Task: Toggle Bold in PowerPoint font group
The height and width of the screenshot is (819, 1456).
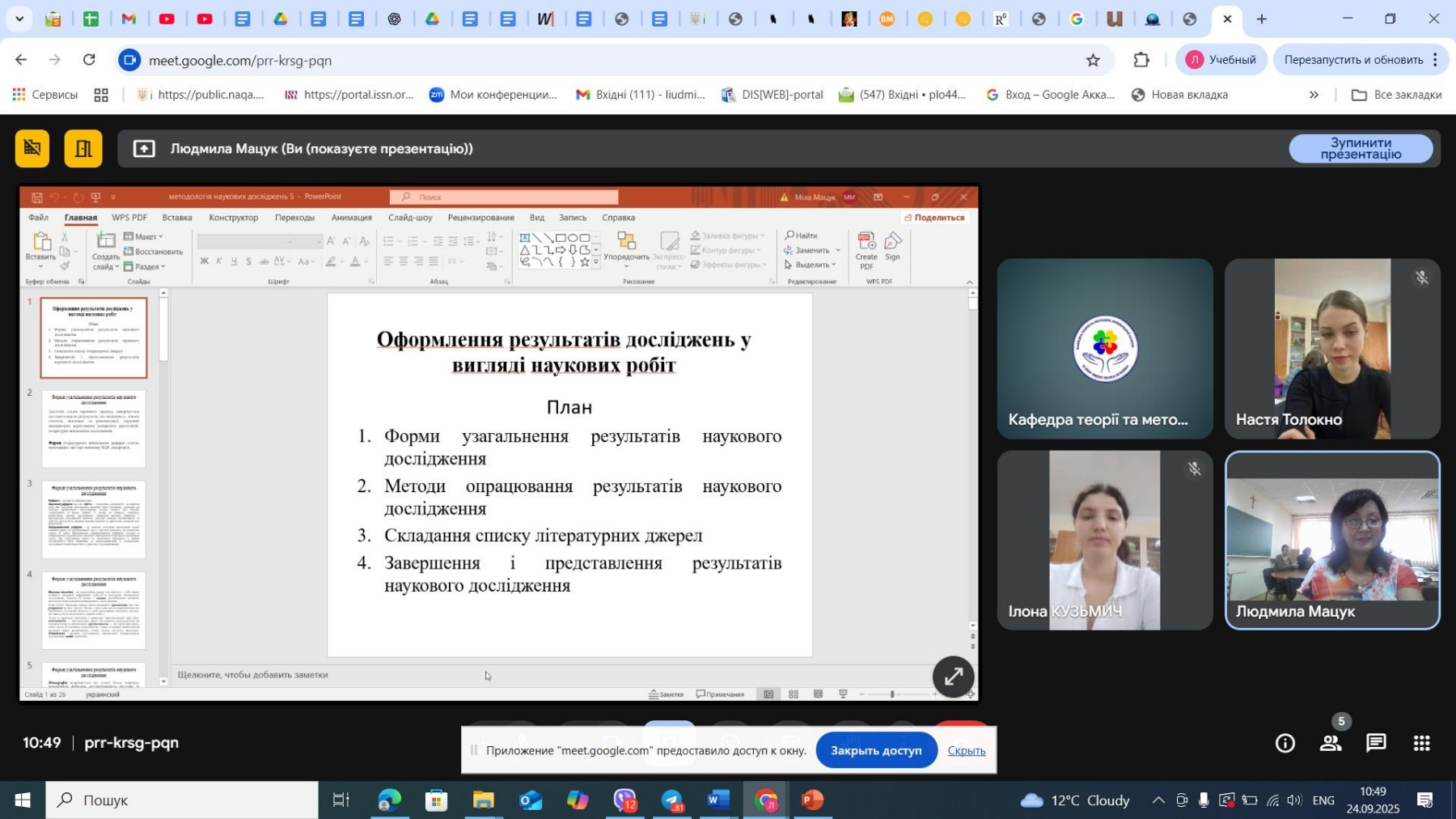Action: coord(205,261)
